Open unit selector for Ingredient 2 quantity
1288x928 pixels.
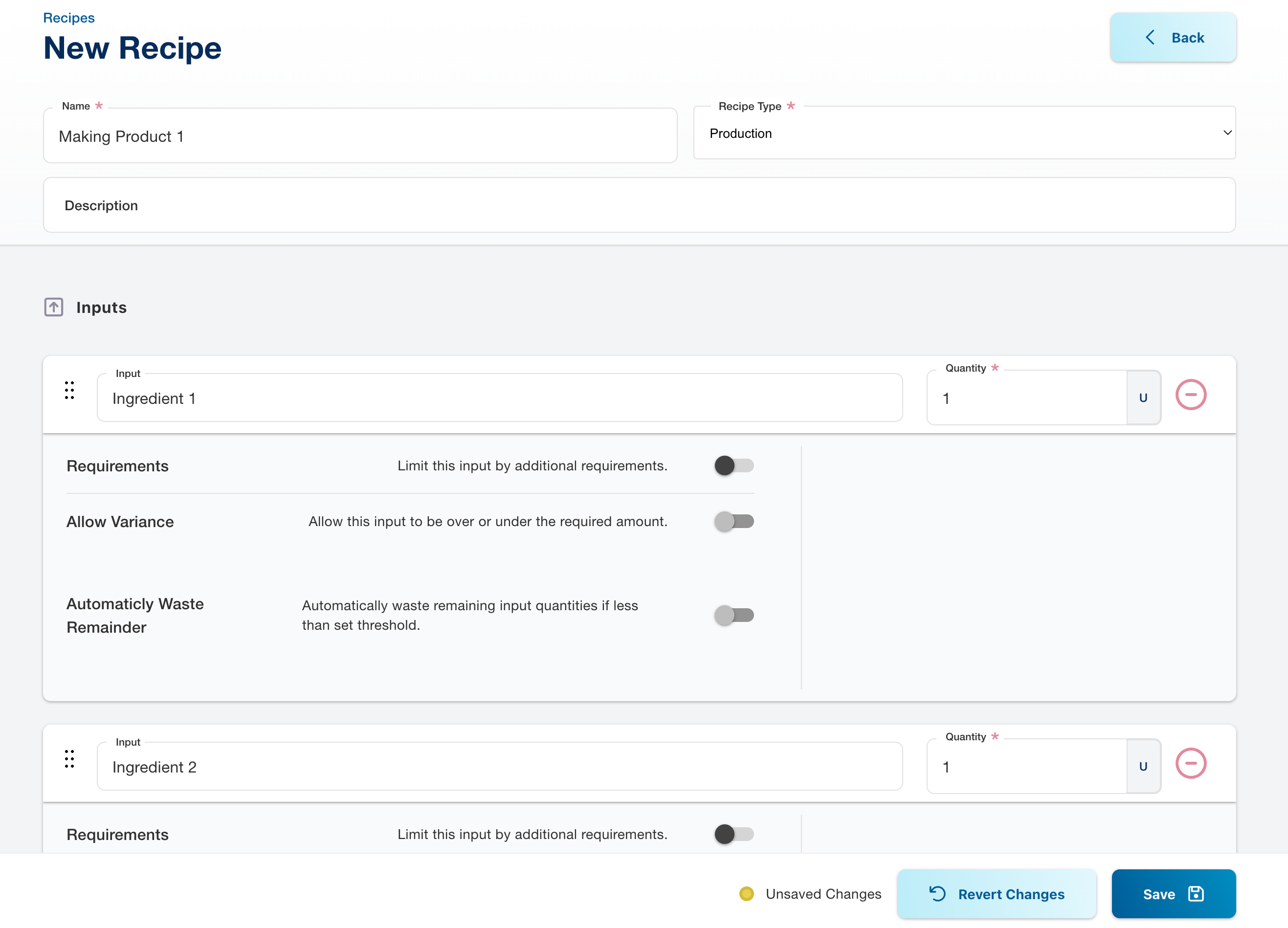(x=1143, y=766)
